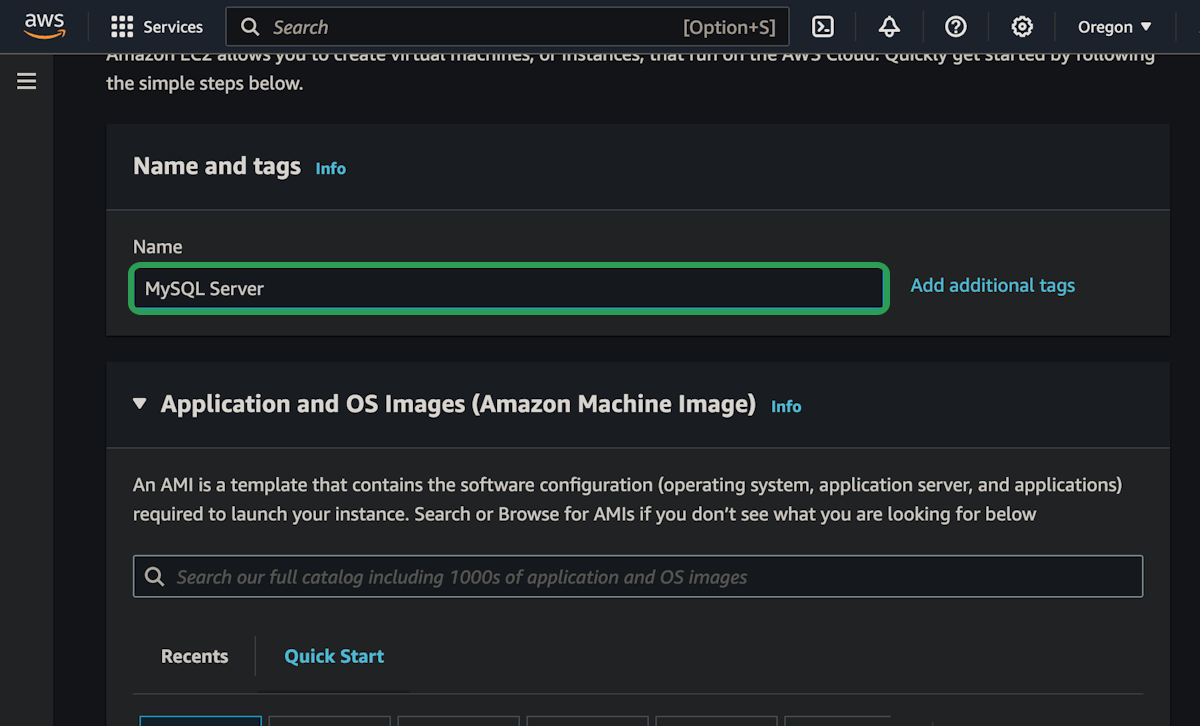Open Info link for Application and OS Images
1200x726 pixels.
tap(786, 406)
